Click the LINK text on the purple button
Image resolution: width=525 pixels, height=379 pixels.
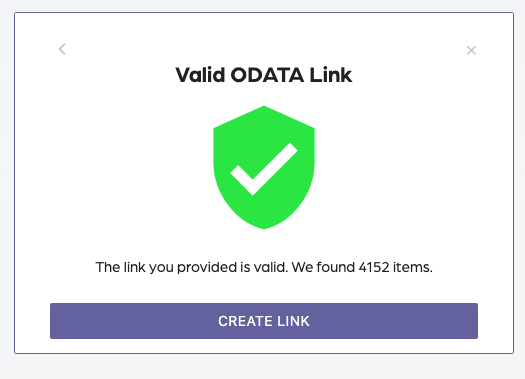pos(289,321)
